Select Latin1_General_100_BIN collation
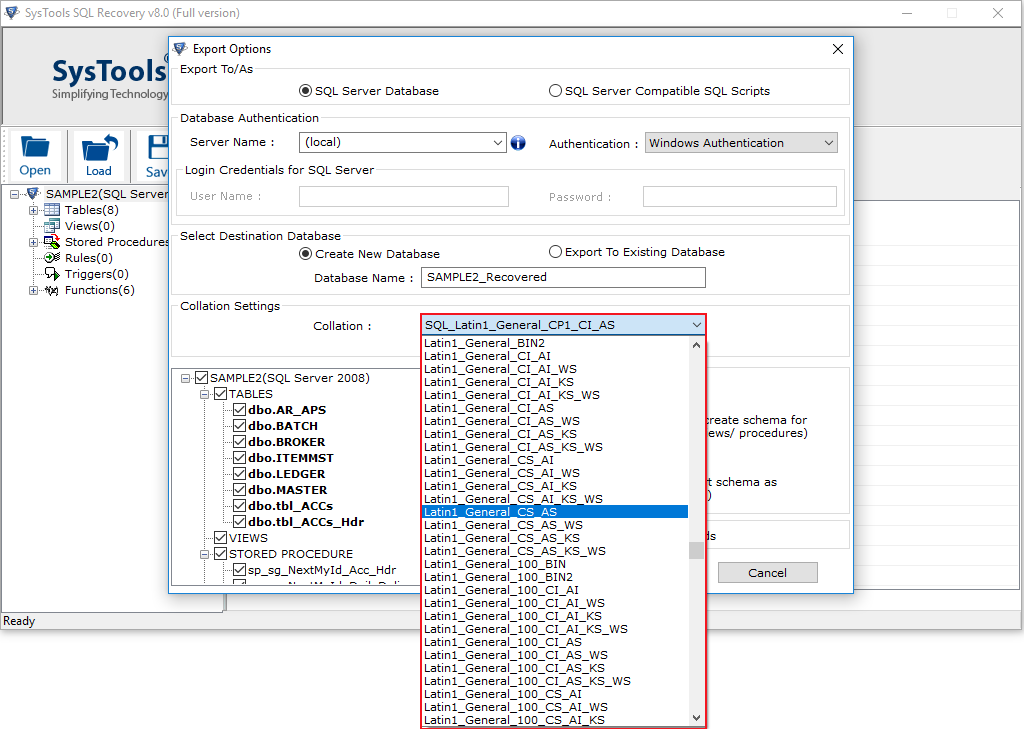The width and height of the screenshot is (1024, 729). (x=555, y=564)
